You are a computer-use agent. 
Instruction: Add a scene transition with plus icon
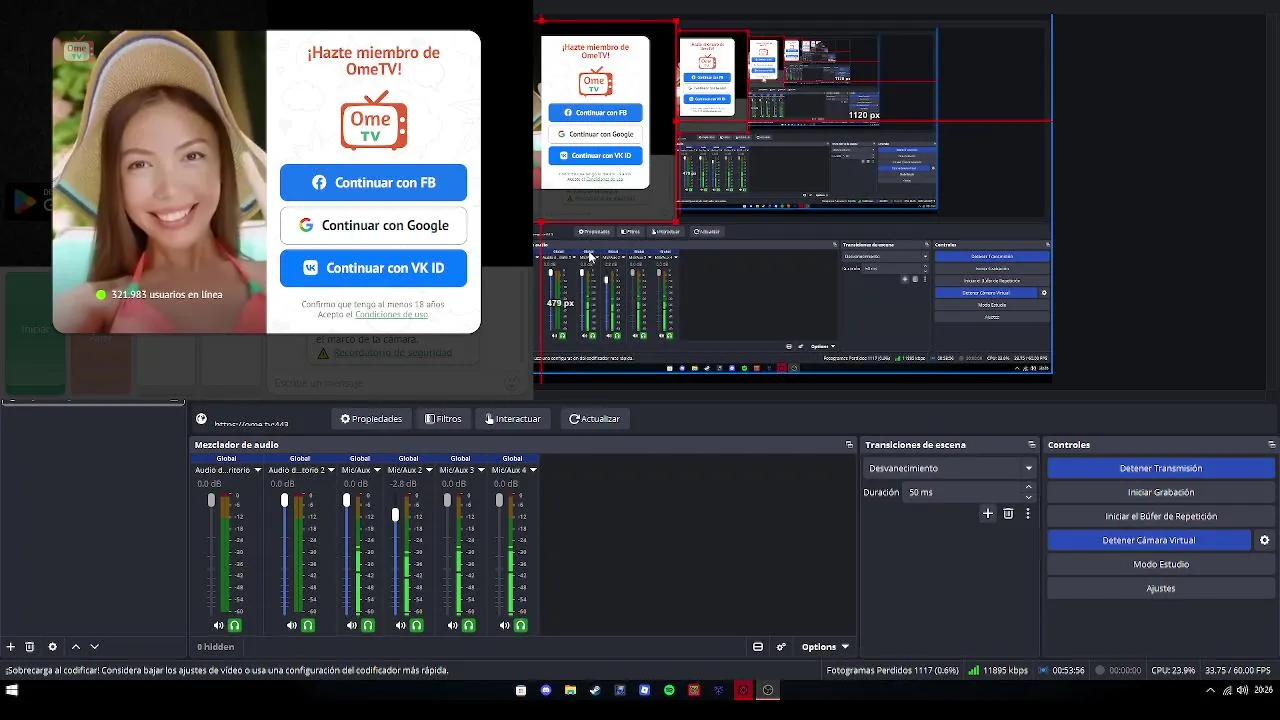[988, 513]
